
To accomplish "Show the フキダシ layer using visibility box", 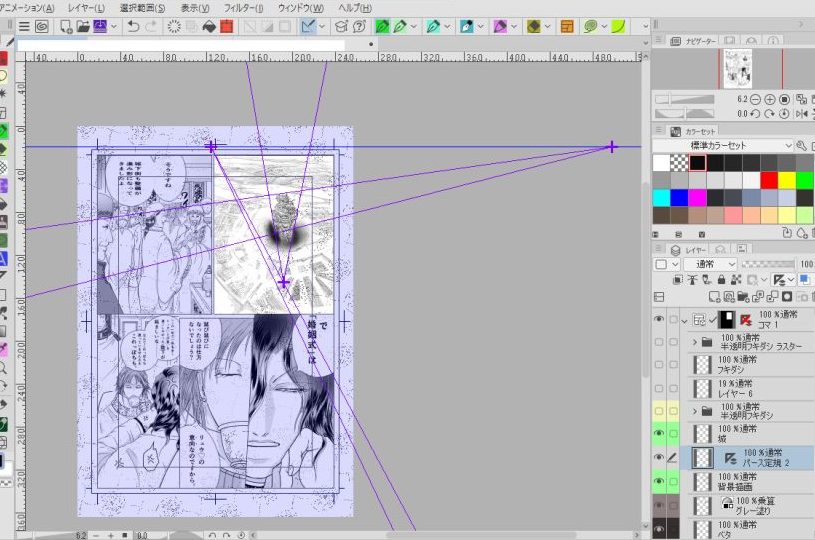I will (x=659, y=364).
